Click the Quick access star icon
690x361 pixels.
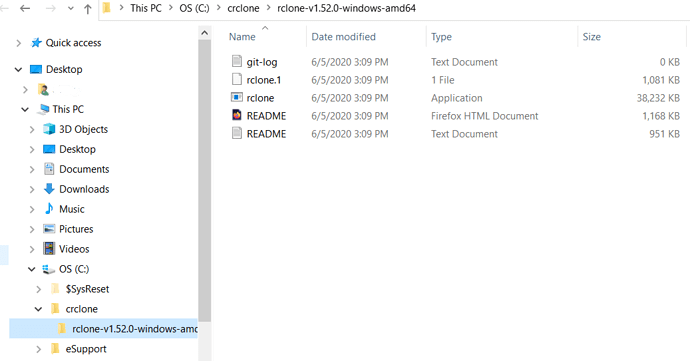pos(36,43)
